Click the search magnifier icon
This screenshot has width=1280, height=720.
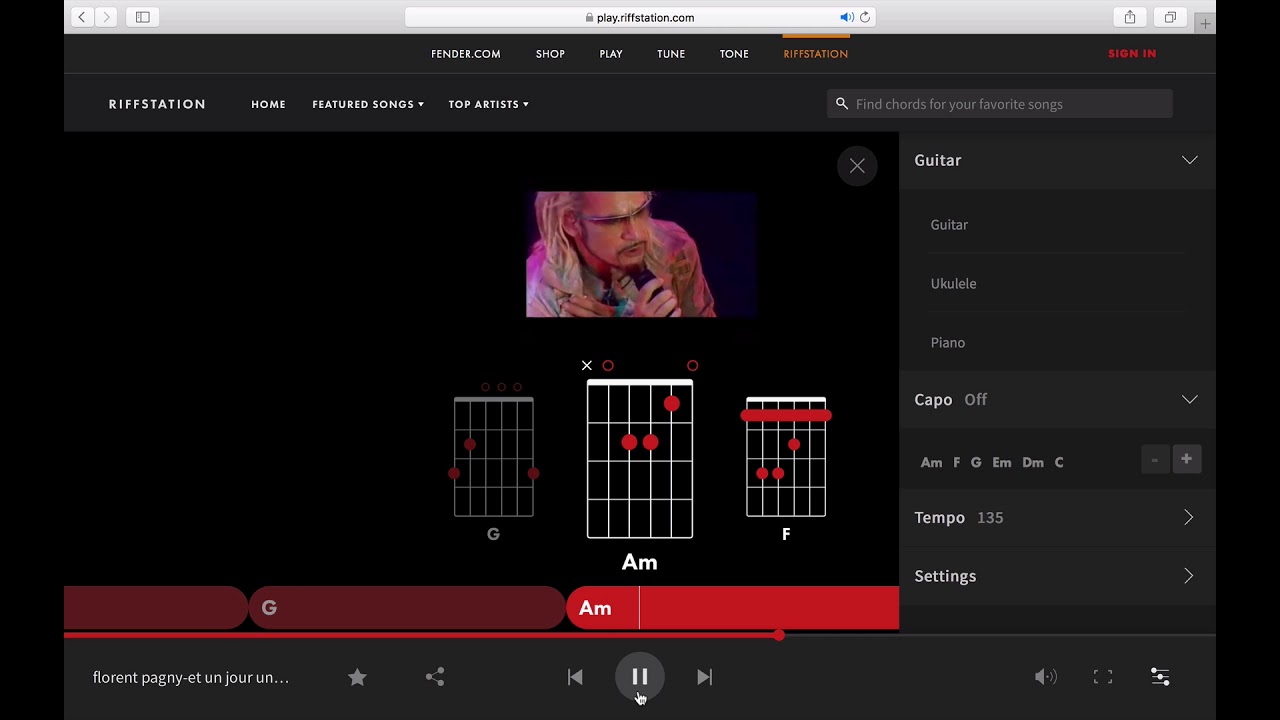click(842, 104)
